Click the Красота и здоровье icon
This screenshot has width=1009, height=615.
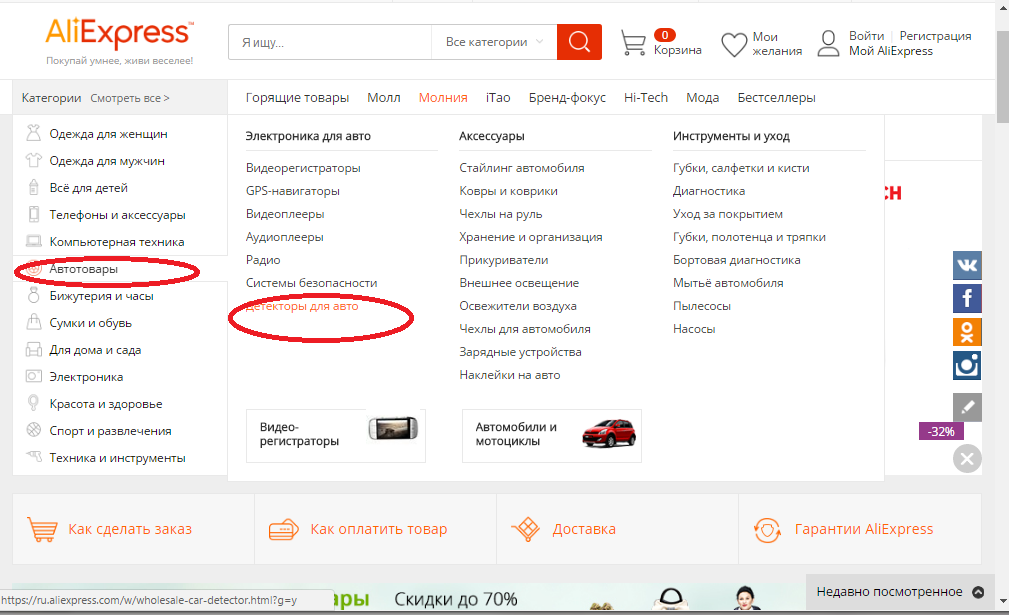coord(33,403)
